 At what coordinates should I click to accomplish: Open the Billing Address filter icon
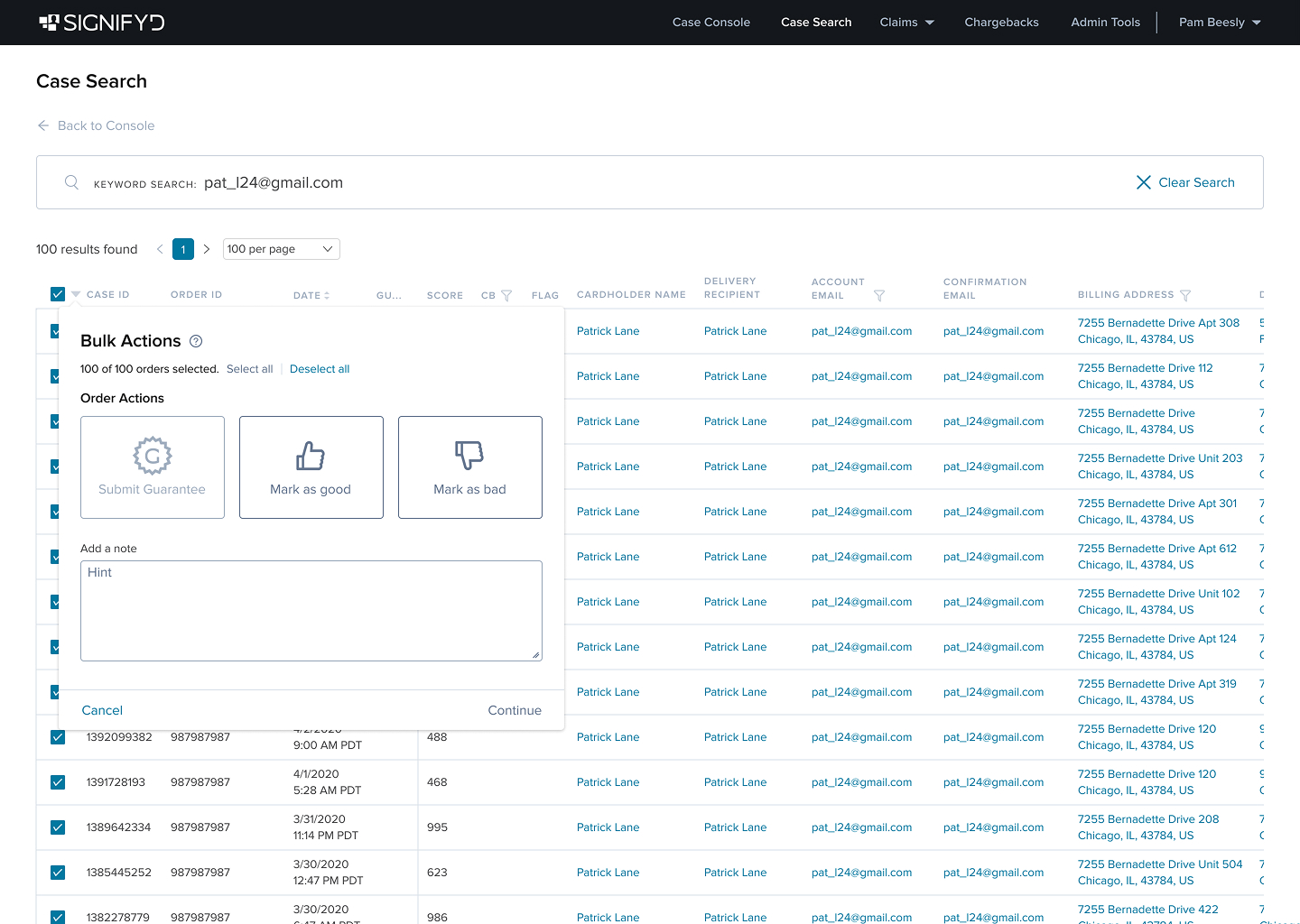pos(1185,295)
